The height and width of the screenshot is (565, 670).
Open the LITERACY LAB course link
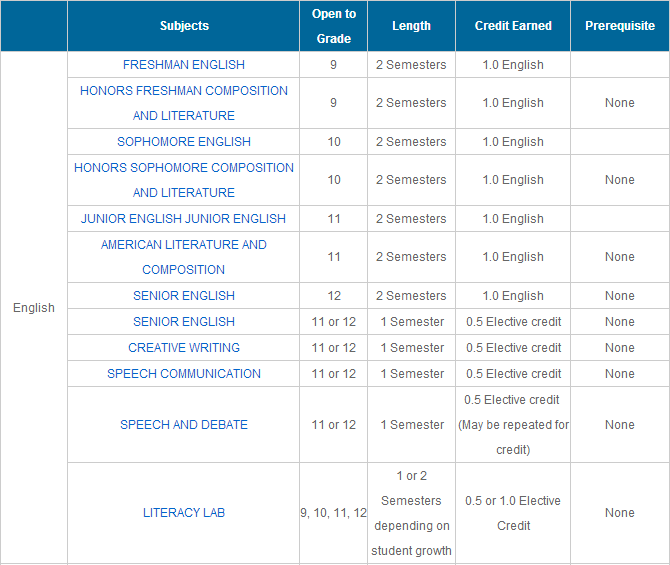click(183, 513)
